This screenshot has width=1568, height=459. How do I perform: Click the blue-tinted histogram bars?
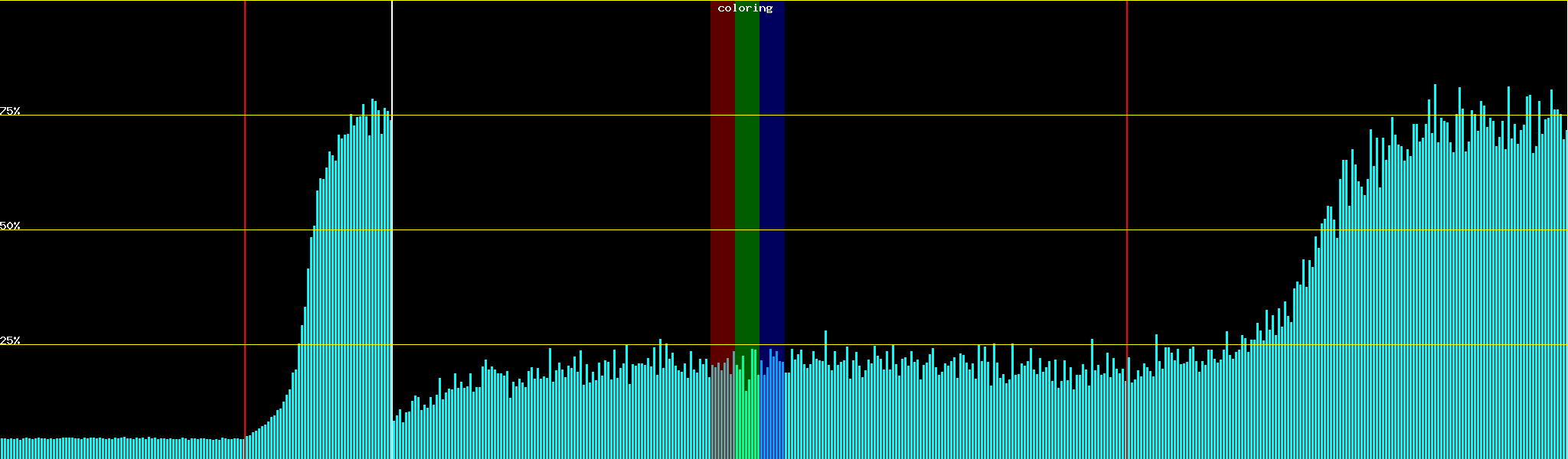tap(772, 413)
